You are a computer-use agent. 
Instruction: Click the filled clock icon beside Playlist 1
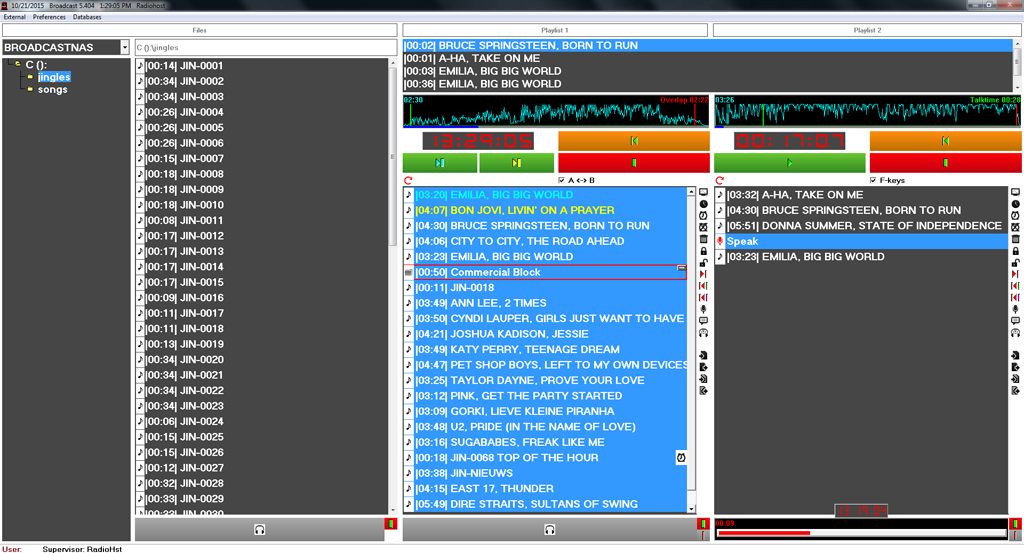click(703, 204)
